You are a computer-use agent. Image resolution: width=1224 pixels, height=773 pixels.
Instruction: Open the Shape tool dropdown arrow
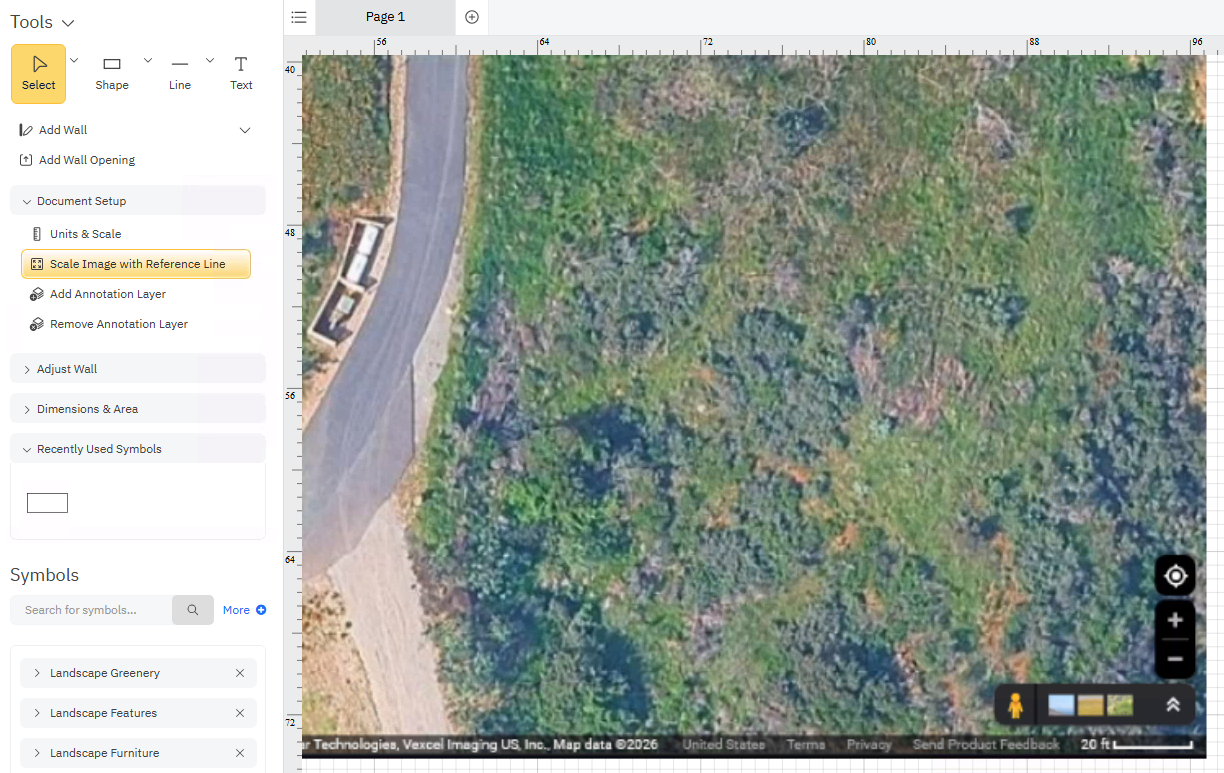click(x=148, y=60)
